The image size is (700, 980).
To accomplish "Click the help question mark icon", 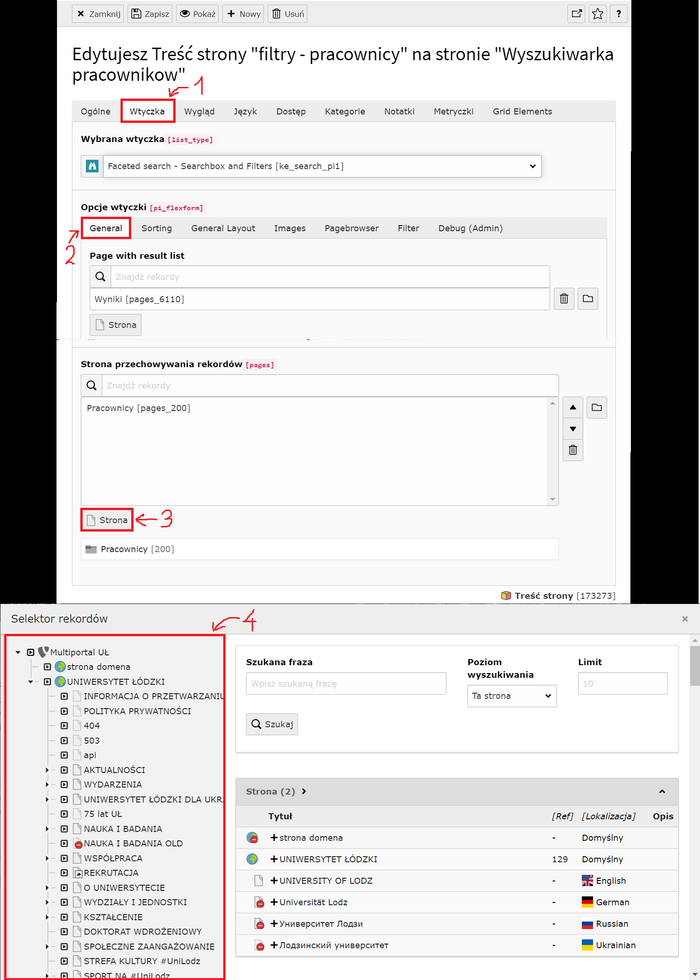I will point(620,14).
